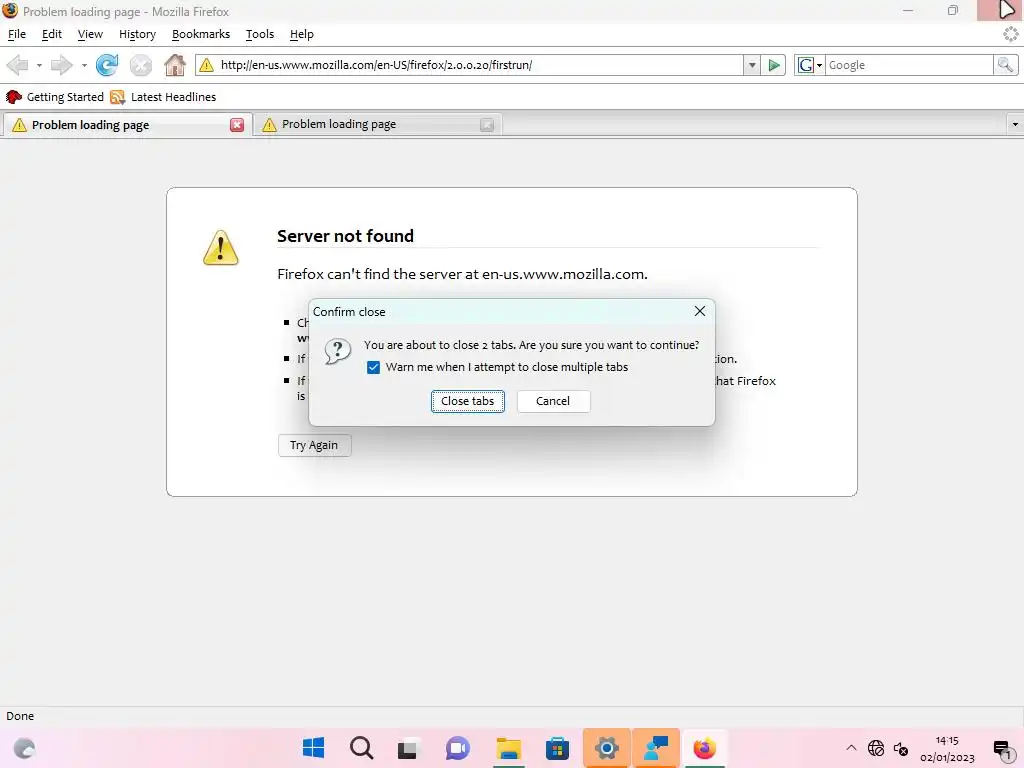Open the notification center icon
This screenshot has width=1024, height=768.
(1002, 749)
